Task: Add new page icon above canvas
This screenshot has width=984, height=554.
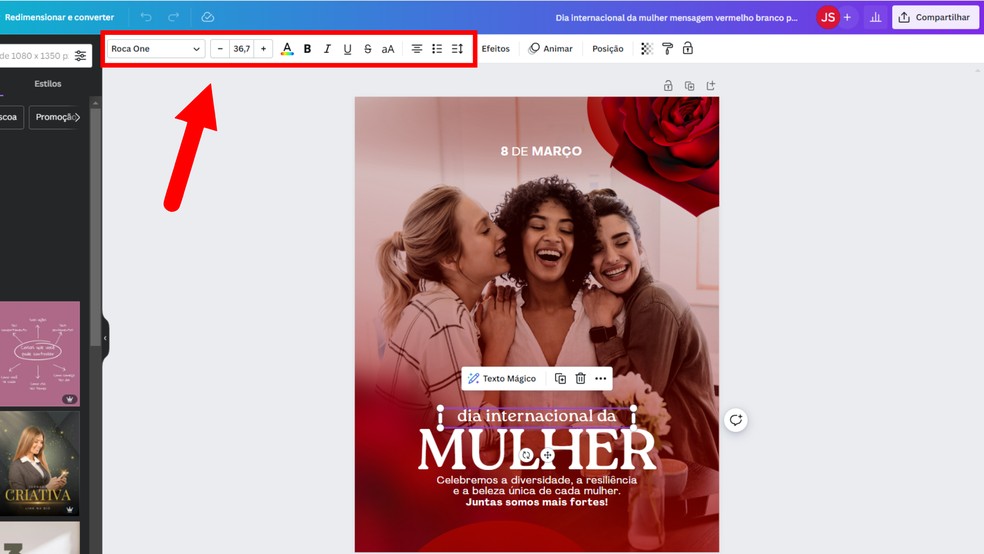Action: (x=710, y=86)
